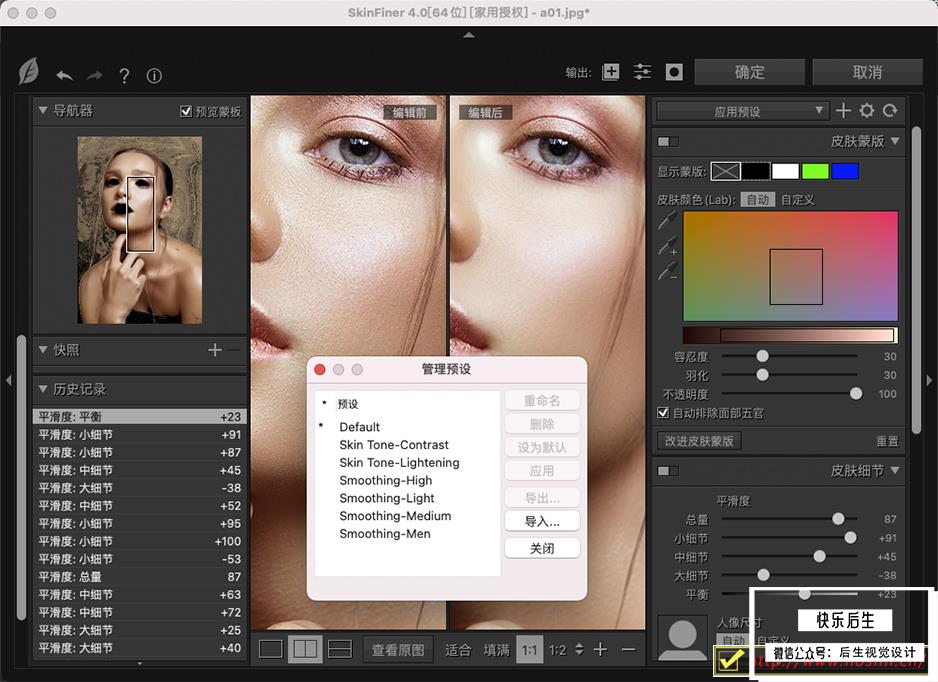
Task: Select history entry 平滑度: 总量 87
Action: pos(139,577)
